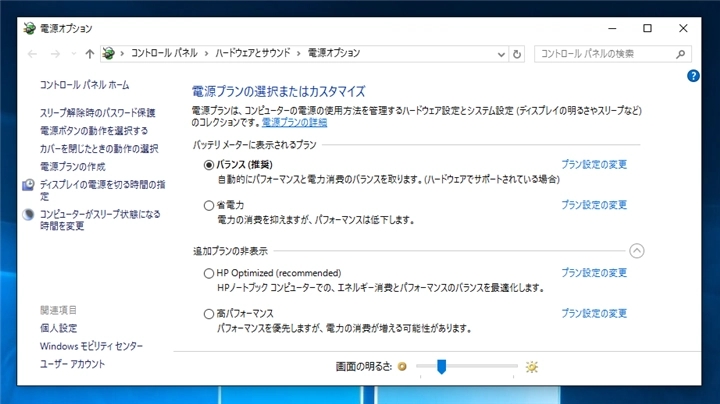Click the Power Options title bar icon
Image resolution: width=720 pixels, height=404 pixels.
tap(29, 28)
